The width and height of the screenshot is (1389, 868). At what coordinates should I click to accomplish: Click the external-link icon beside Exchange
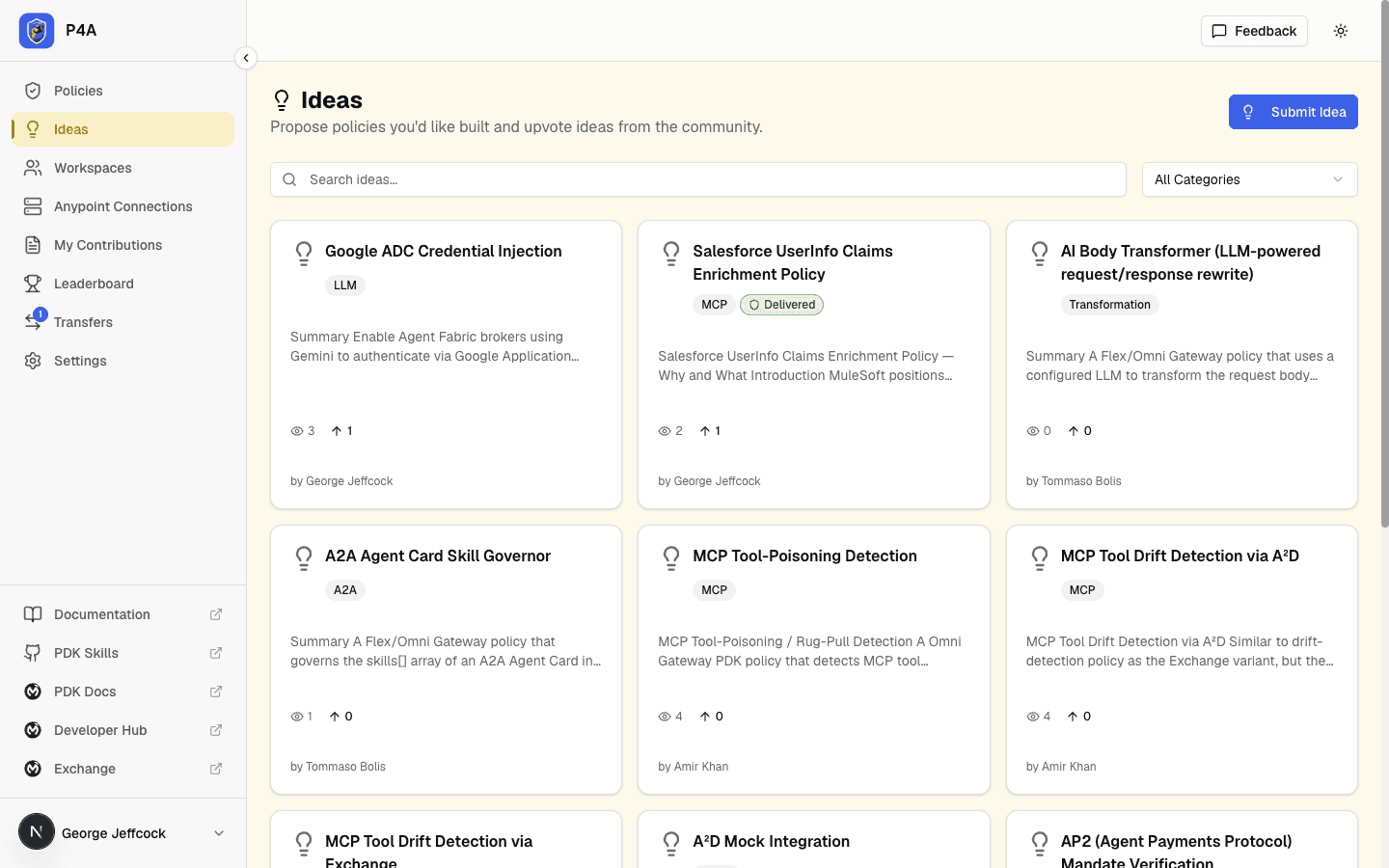[x=216, y=769]
